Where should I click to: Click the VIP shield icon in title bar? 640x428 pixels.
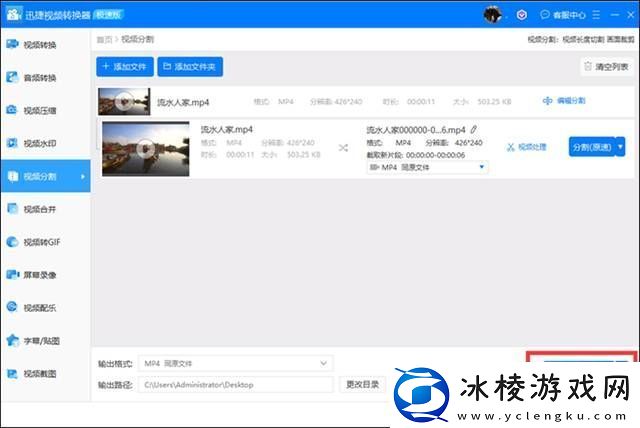pos(522,15)
